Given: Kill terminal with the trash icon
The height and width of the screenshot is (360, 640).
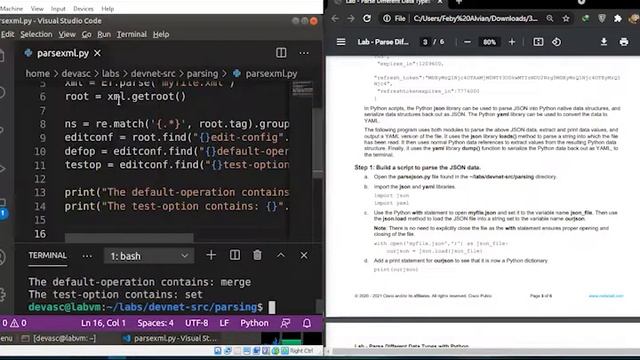Looking at the screenshot, I should pyautogui.click(x=257, y=256).
